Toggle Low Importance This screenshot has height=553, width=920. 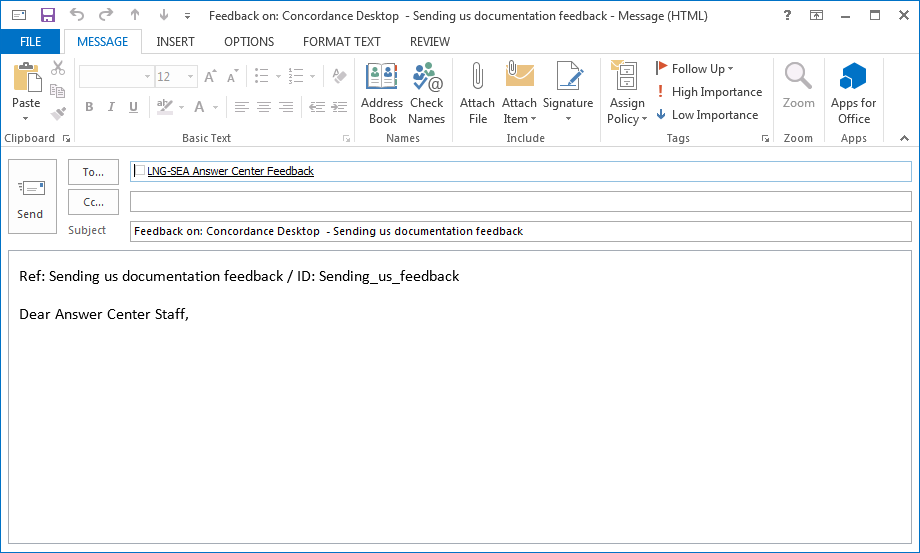[x=708, y=115]
